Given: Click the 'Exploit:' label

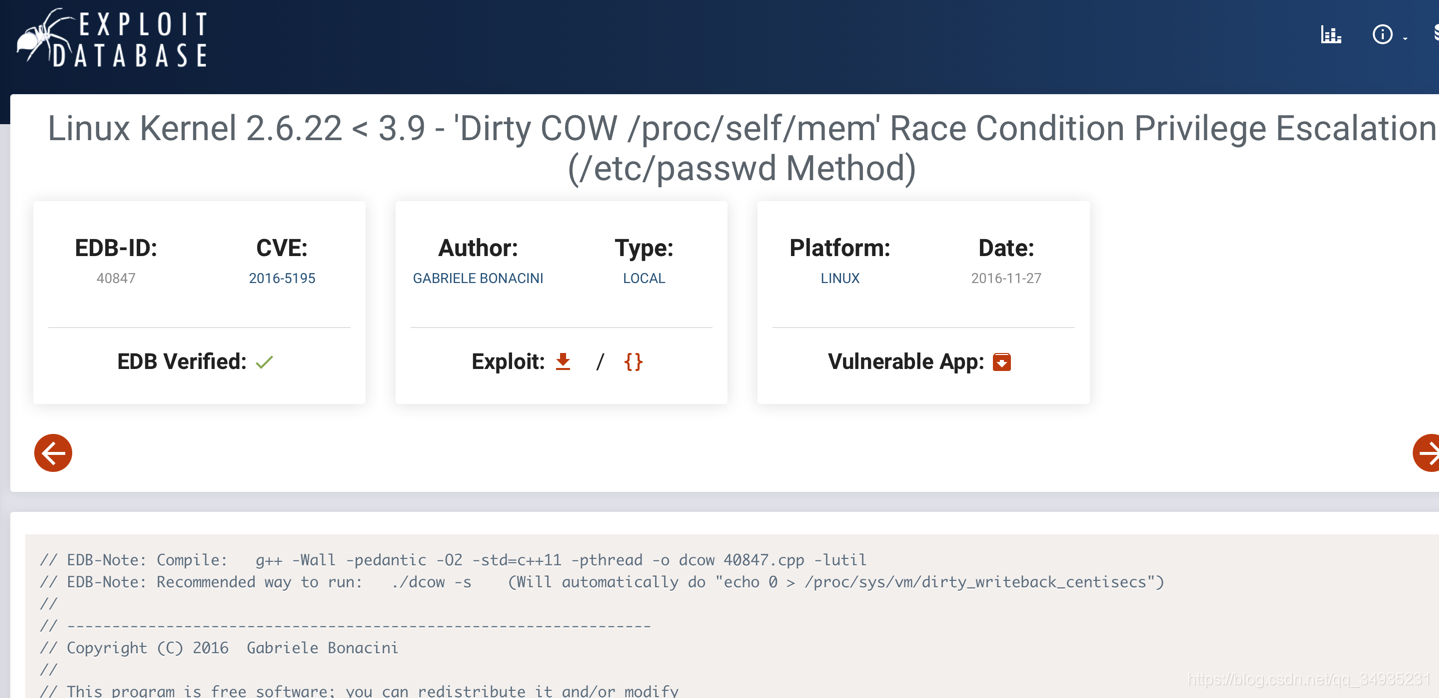Looking at the screenshot, I should 509,362.
